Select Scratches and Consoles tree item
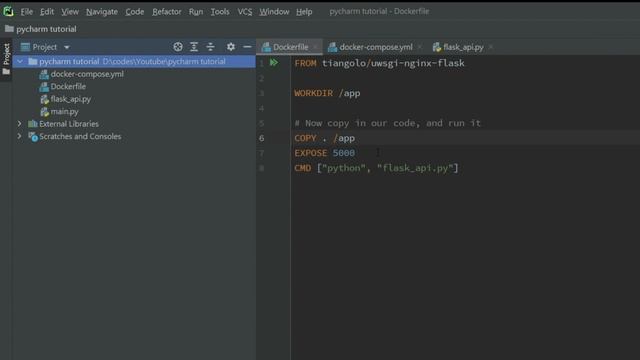 click(80, 136)
